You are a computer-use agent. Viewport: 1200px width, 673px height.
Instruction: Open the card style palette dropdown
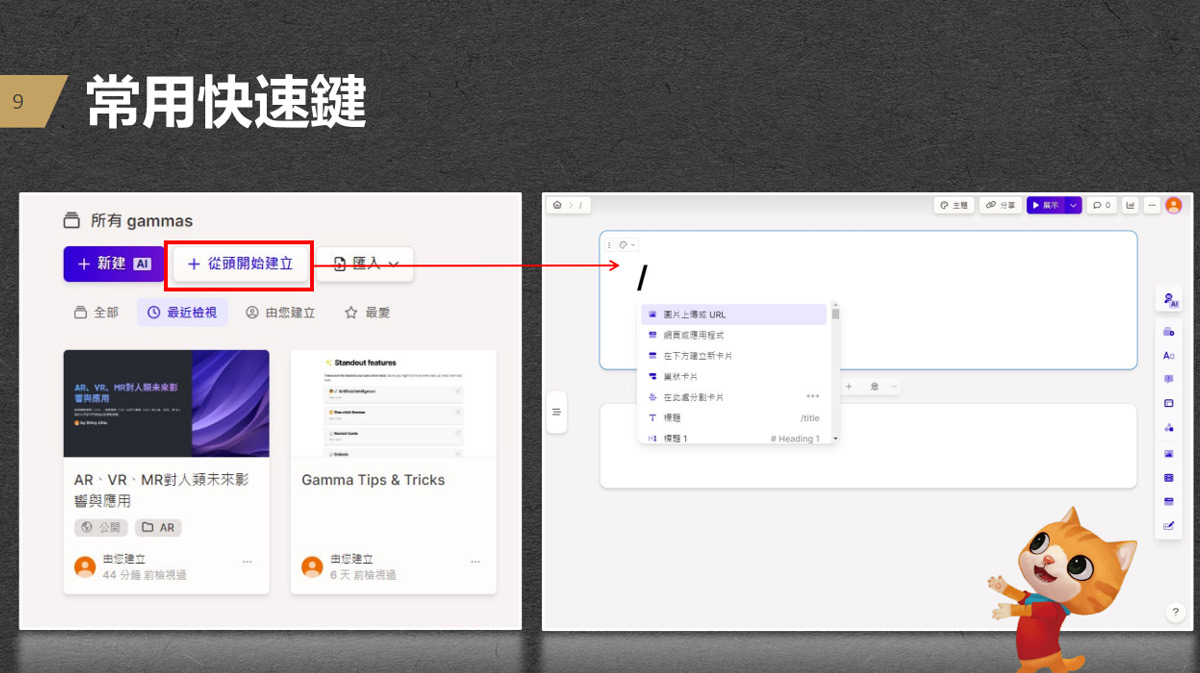628,245
